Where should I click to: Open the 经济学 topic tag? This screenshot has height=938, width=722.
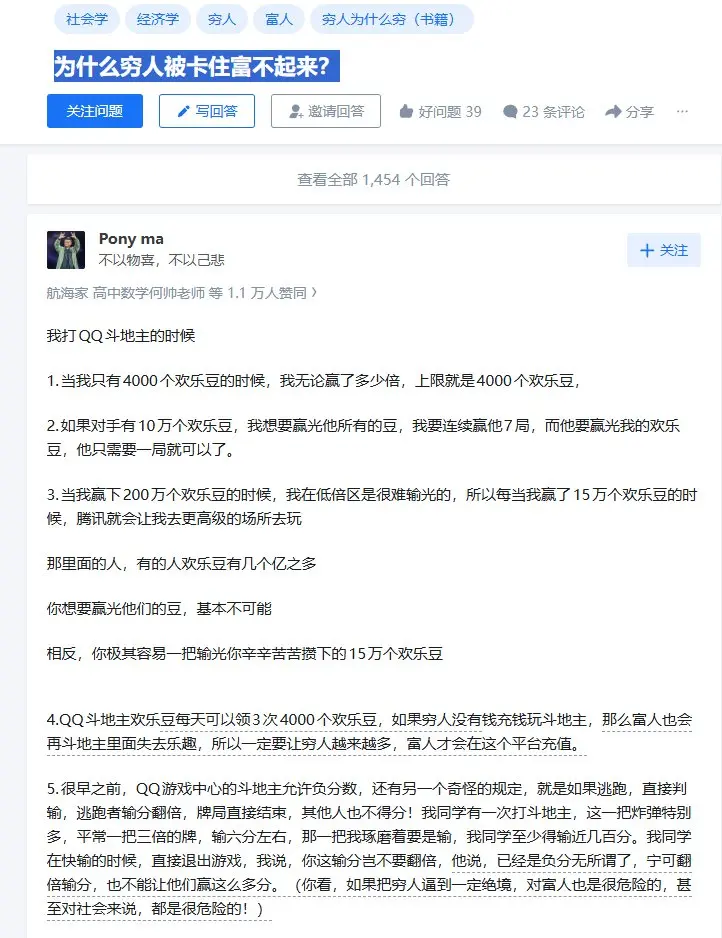point(158,19)
